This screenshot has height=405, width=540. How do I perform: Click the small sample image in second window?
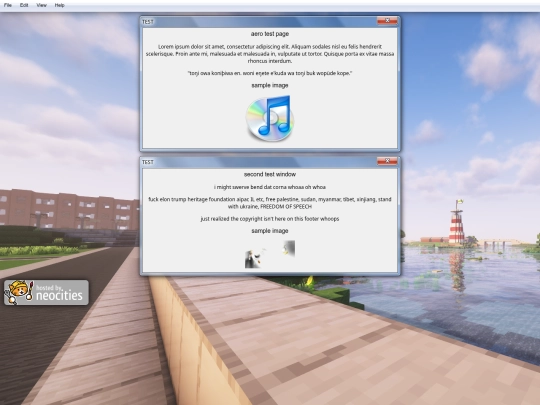click(x=270, y=255)
